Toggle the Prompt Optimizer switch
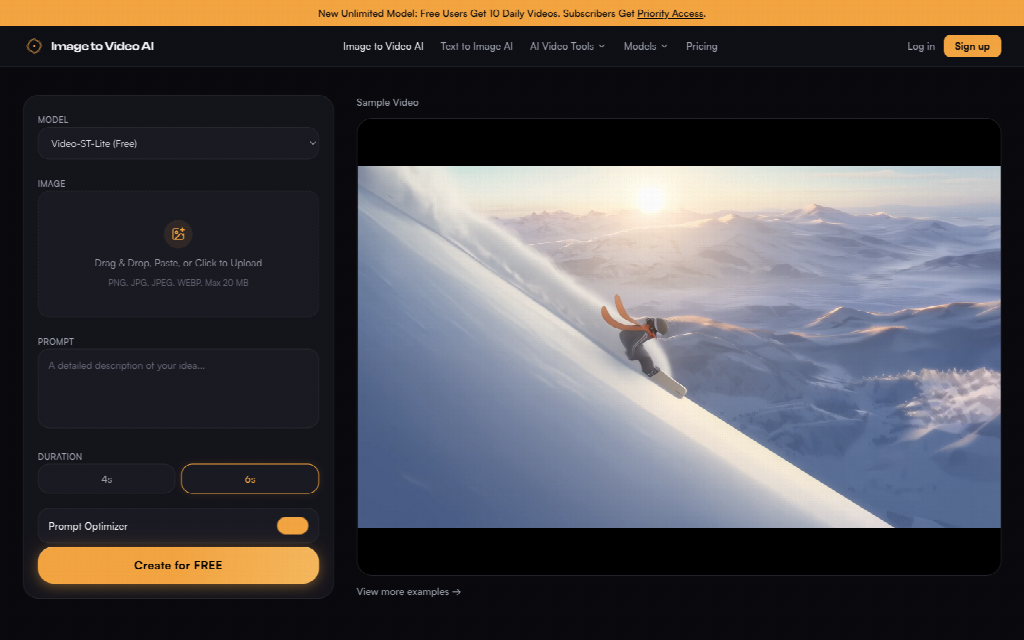 [x=293, y=526]
